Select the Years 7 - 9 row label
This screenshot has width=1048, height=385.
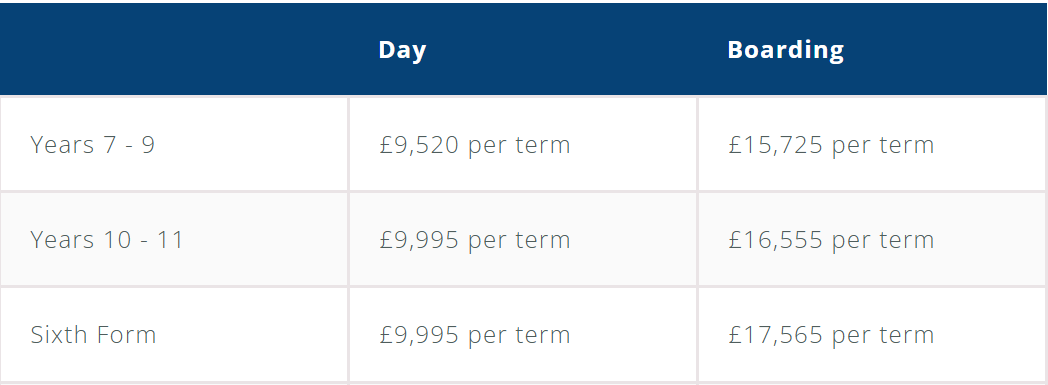(x=93, y=145)
